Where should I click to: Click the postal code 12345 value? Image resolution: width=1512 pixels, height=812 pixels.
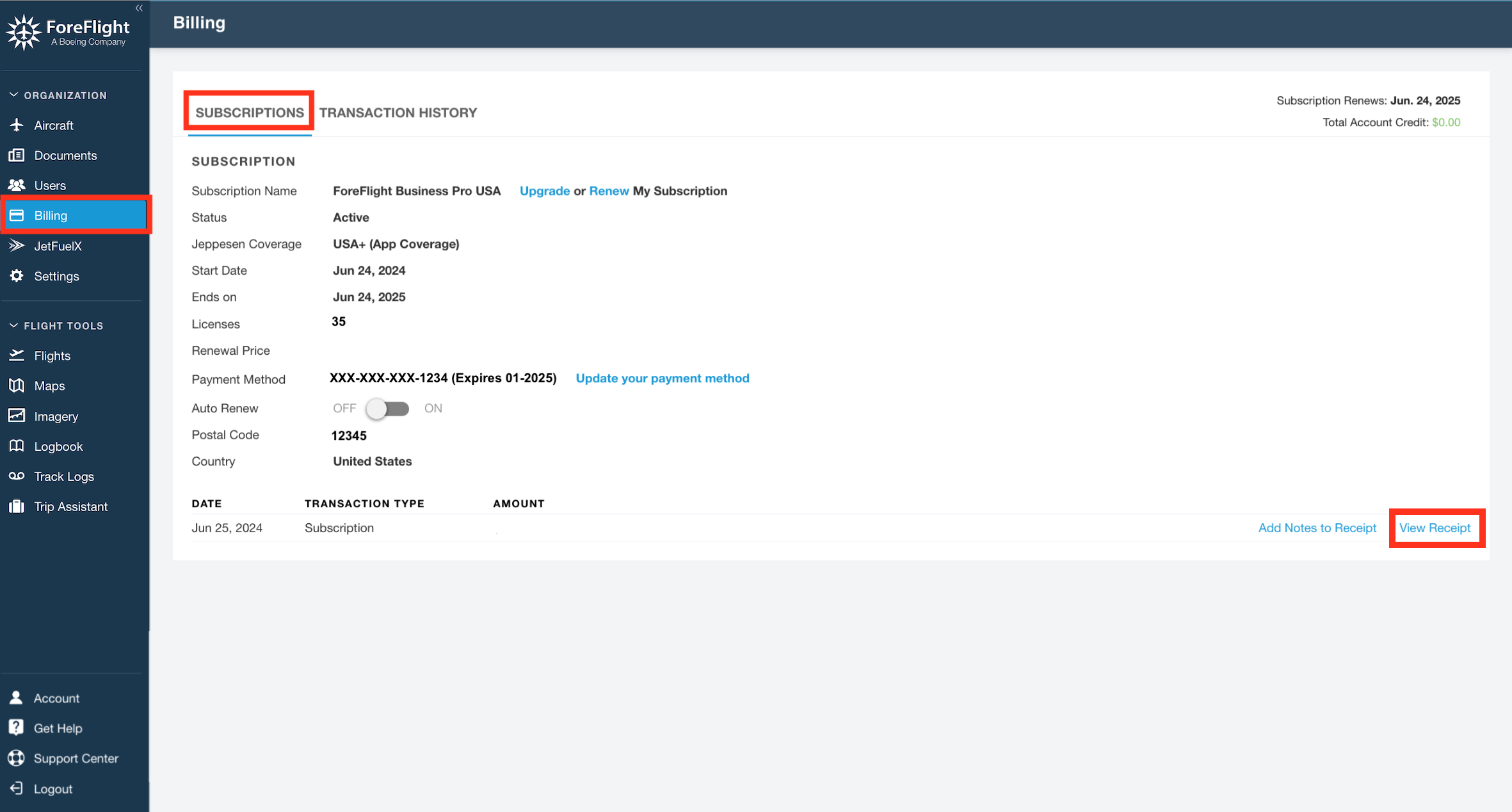(349, 435)
